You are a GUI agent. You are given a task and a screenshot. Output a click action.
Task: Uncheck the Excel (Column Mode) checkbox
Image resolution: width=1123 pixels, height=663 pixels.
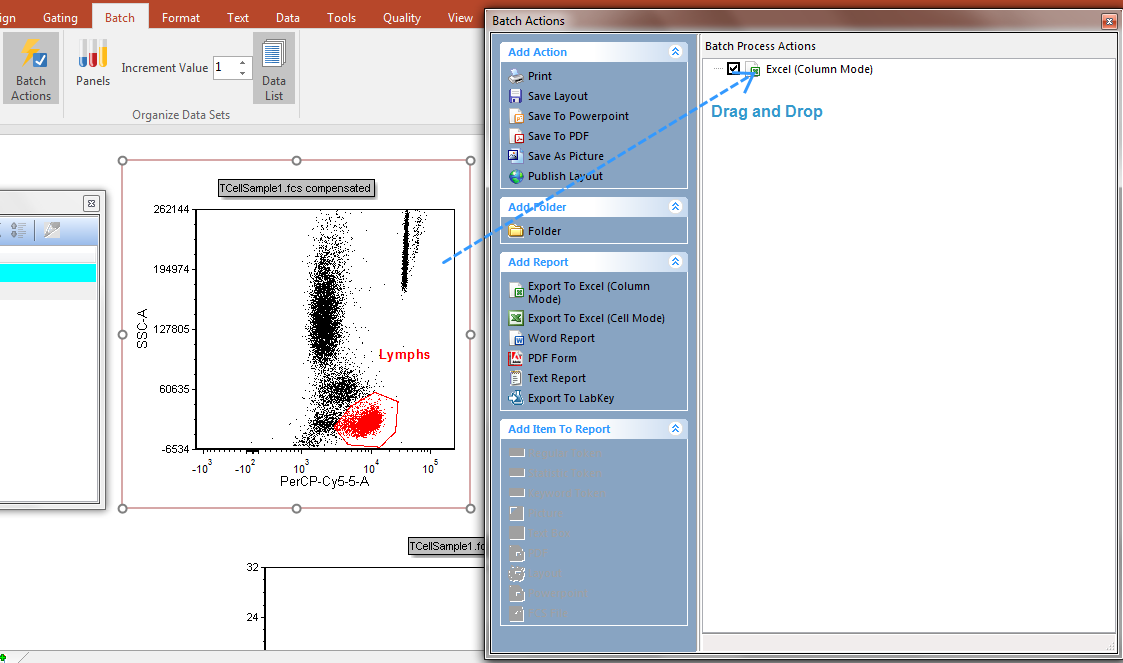[x=734, y=69]
